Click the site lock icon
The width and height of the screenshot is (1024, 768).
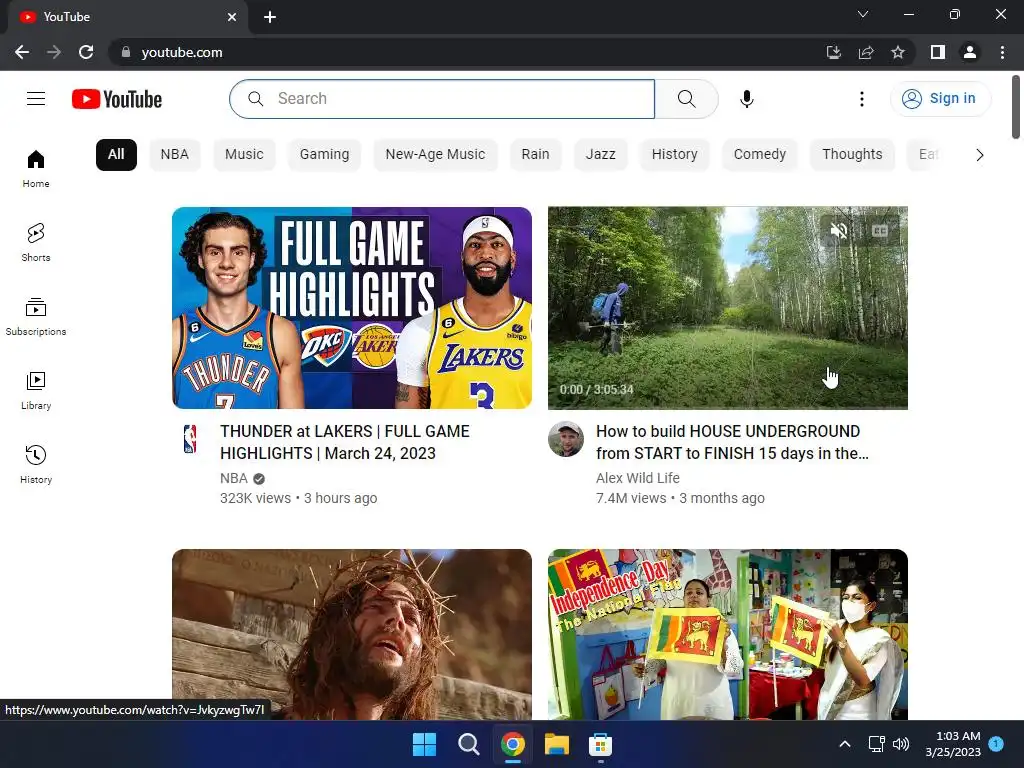[x=126, y=52]
